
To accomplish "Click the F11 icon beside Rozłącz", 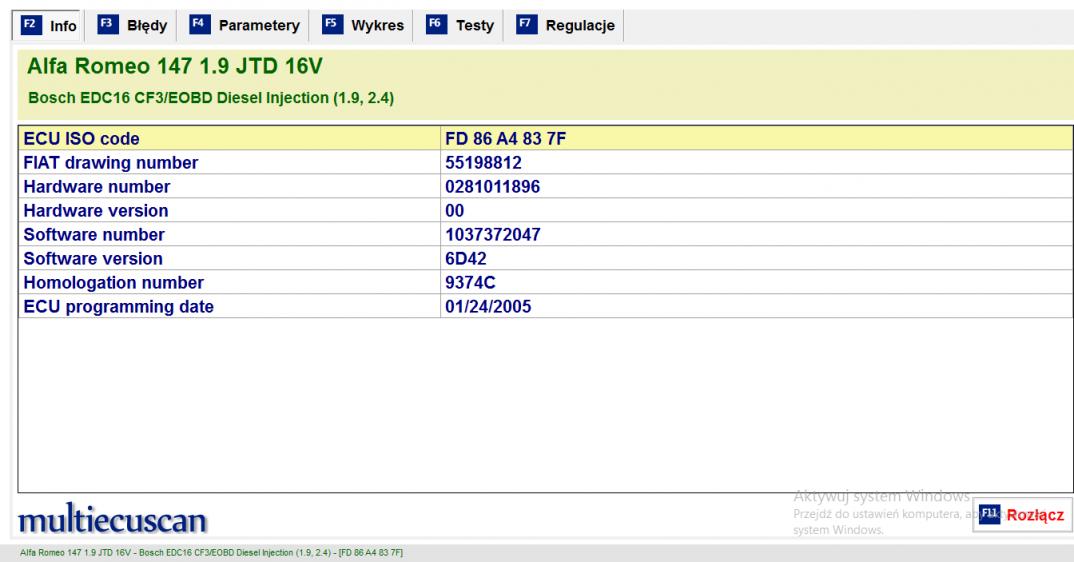I will coord(990,514).
